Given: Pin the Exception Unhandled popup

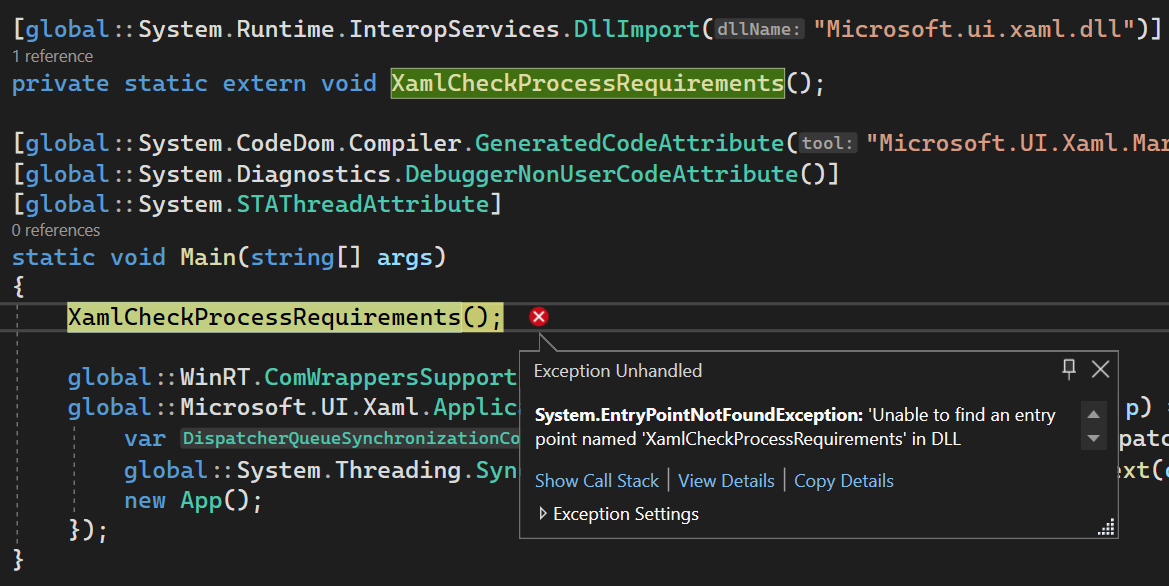Looking at the screenshot, I should click(x=1069, y=369).
